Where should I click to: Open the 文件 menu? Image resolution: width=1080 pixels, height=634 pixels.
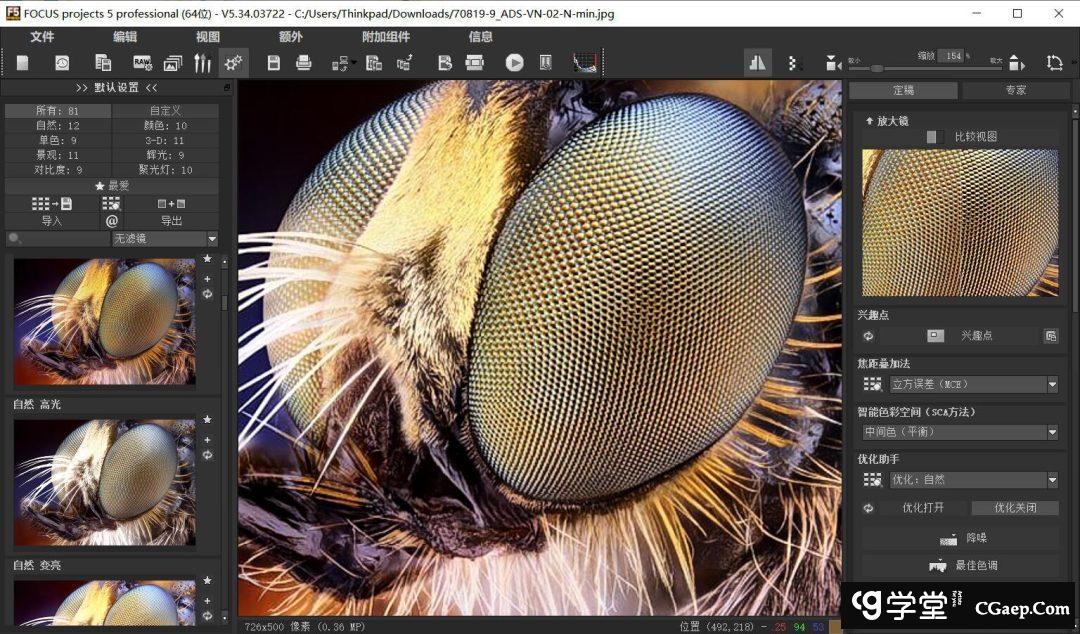pos(42,37)
